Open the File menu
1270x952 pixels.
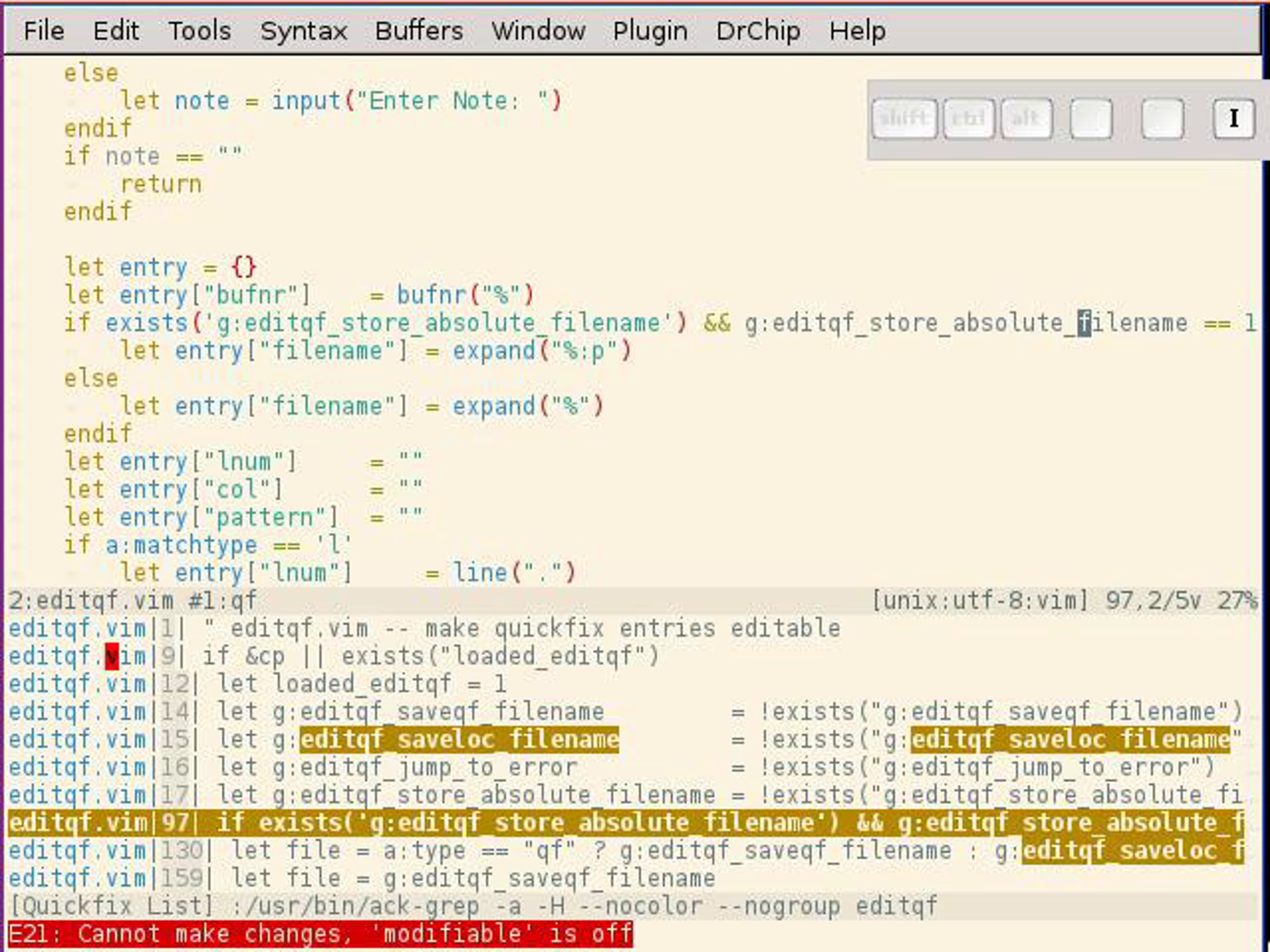tap(43, 31)
